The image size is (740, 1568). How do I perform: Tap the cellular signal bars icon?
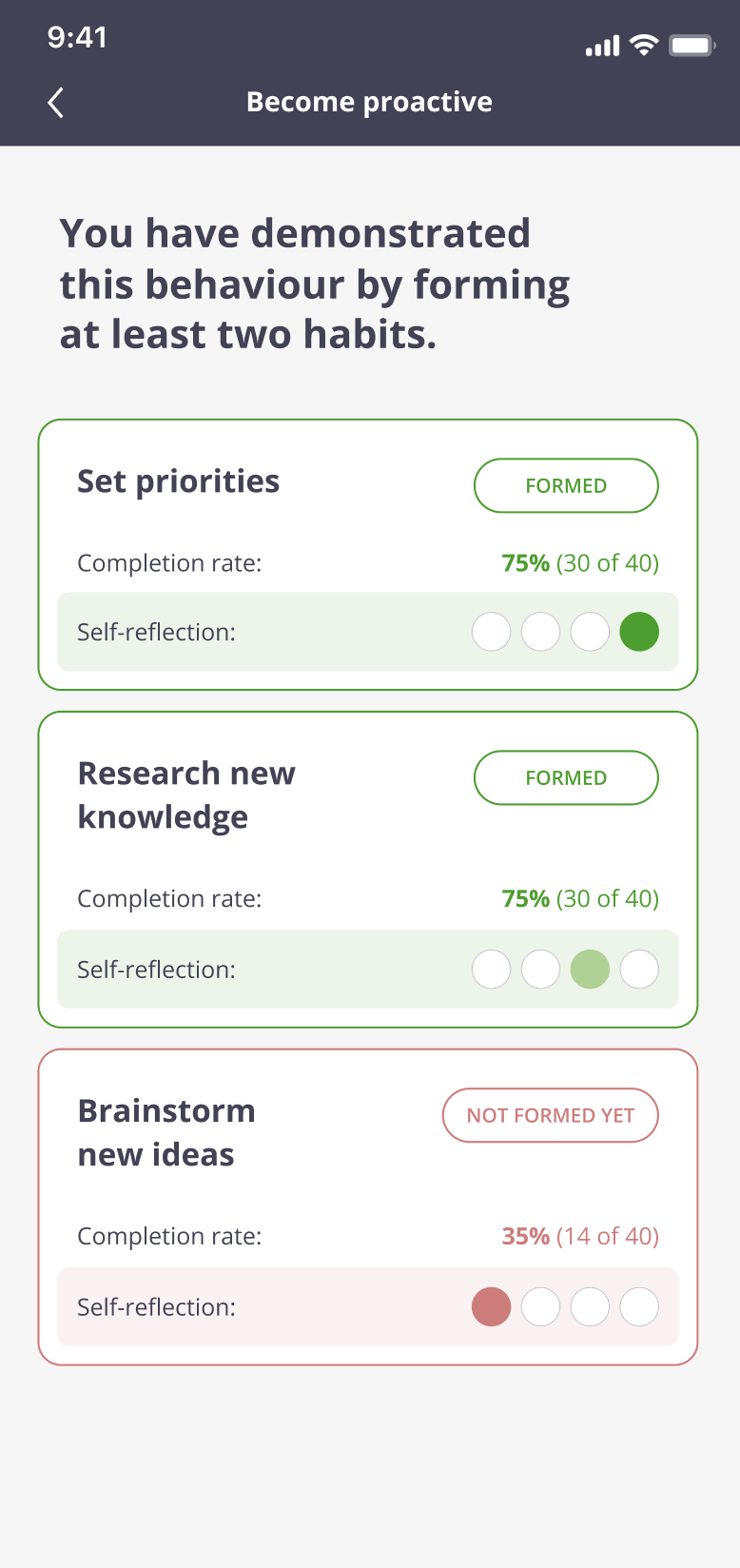pyautogui.click(x=602, y=46)
